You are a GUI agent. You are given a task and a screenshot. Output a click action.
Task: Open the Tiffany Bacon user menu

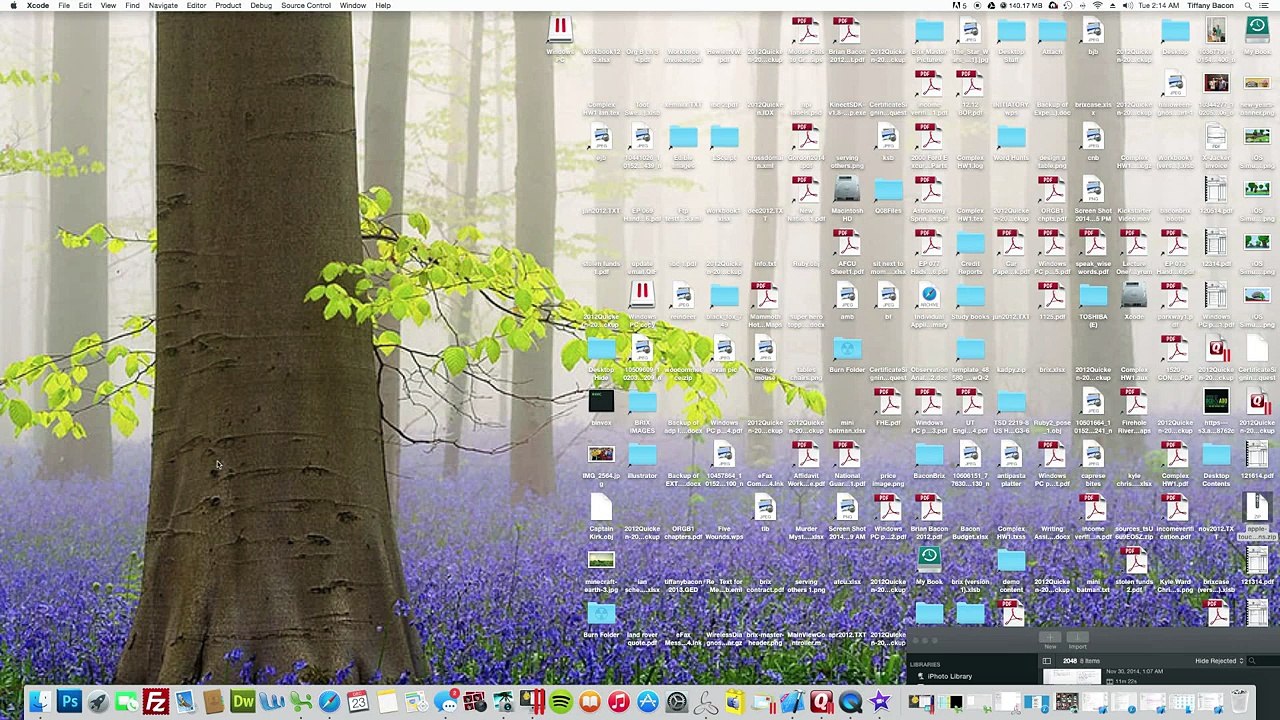(x=1210, y=5)
